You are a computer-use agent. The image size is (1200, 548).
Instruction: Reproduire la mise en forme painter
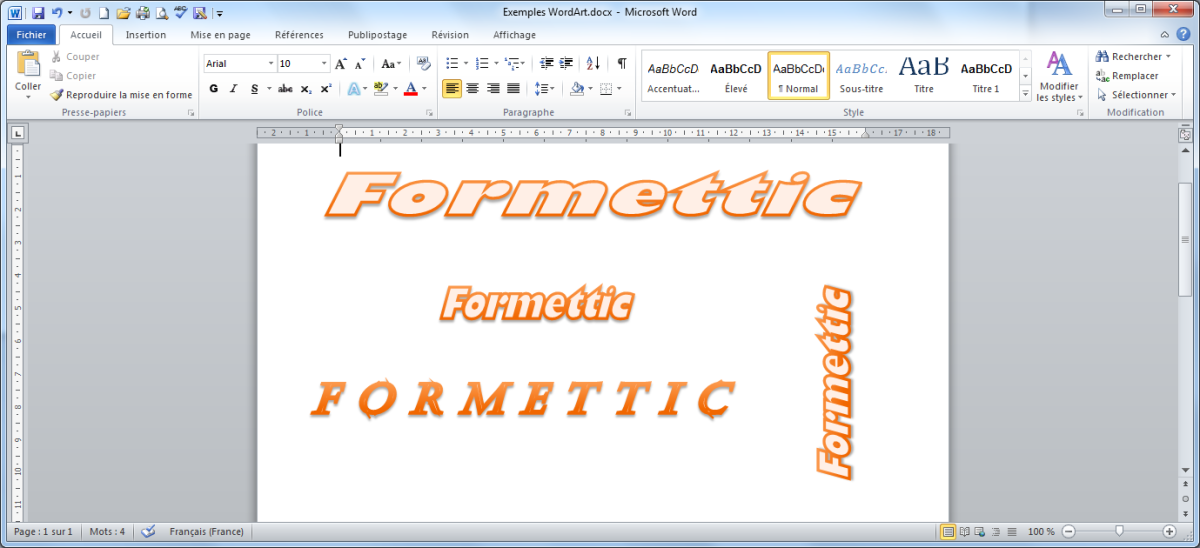tap(121, 95)
